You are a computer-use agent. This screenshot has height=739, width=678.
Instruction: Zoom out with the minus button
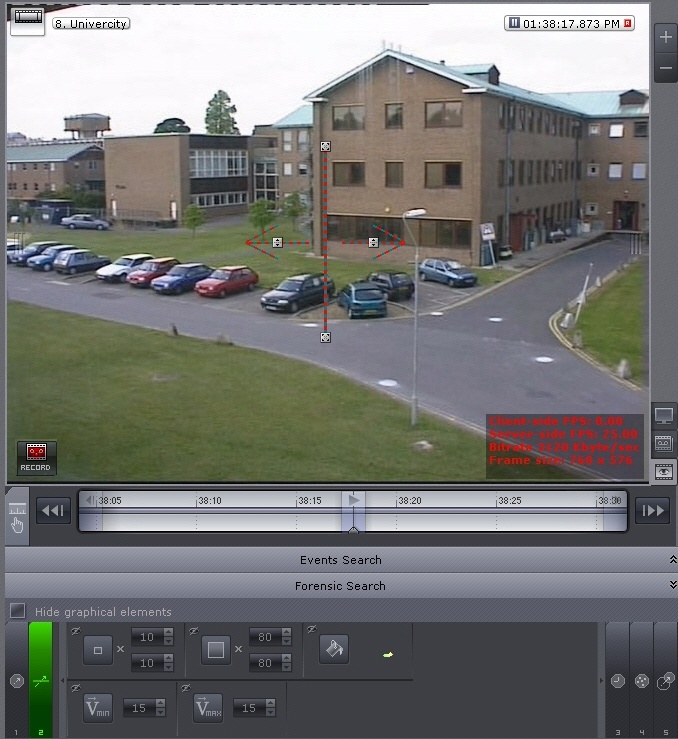click(665, 69)
